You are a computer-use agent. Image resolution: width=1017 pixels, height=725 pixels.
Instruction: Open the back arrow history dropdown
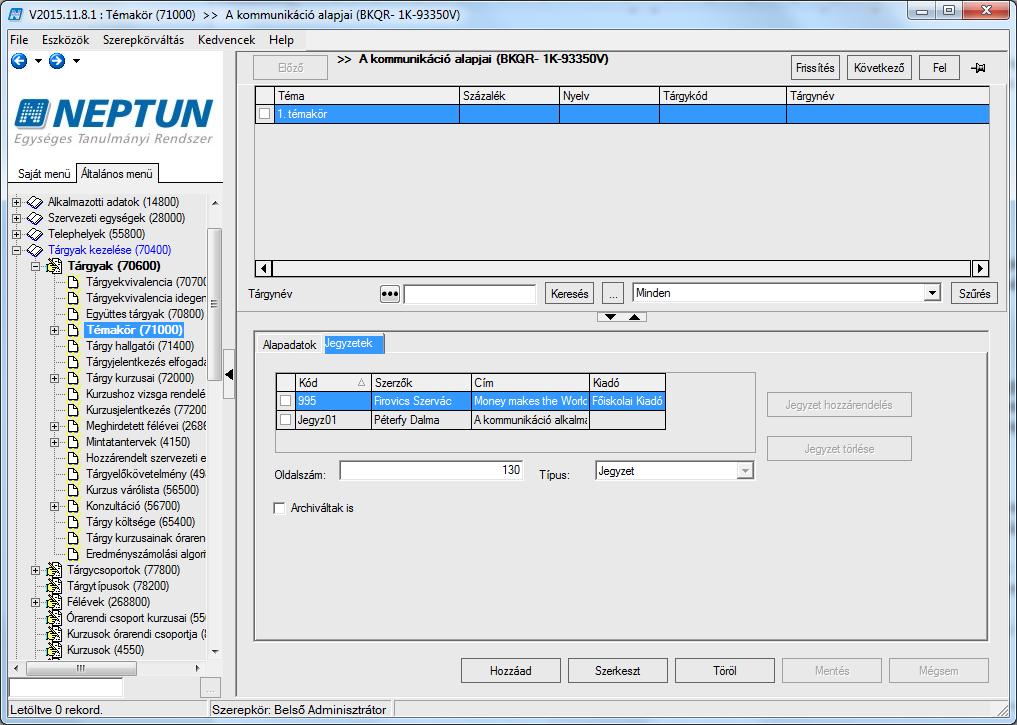coord(38,61)
